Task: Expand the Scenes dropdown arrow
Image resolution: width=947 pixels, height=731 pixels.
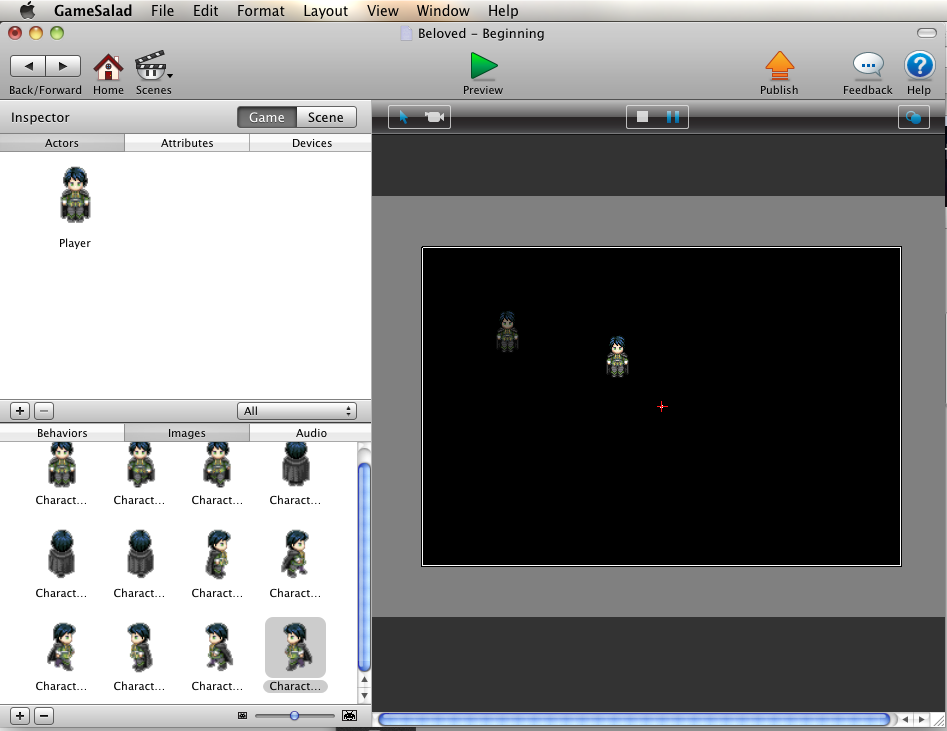Action: coord(170,76)
